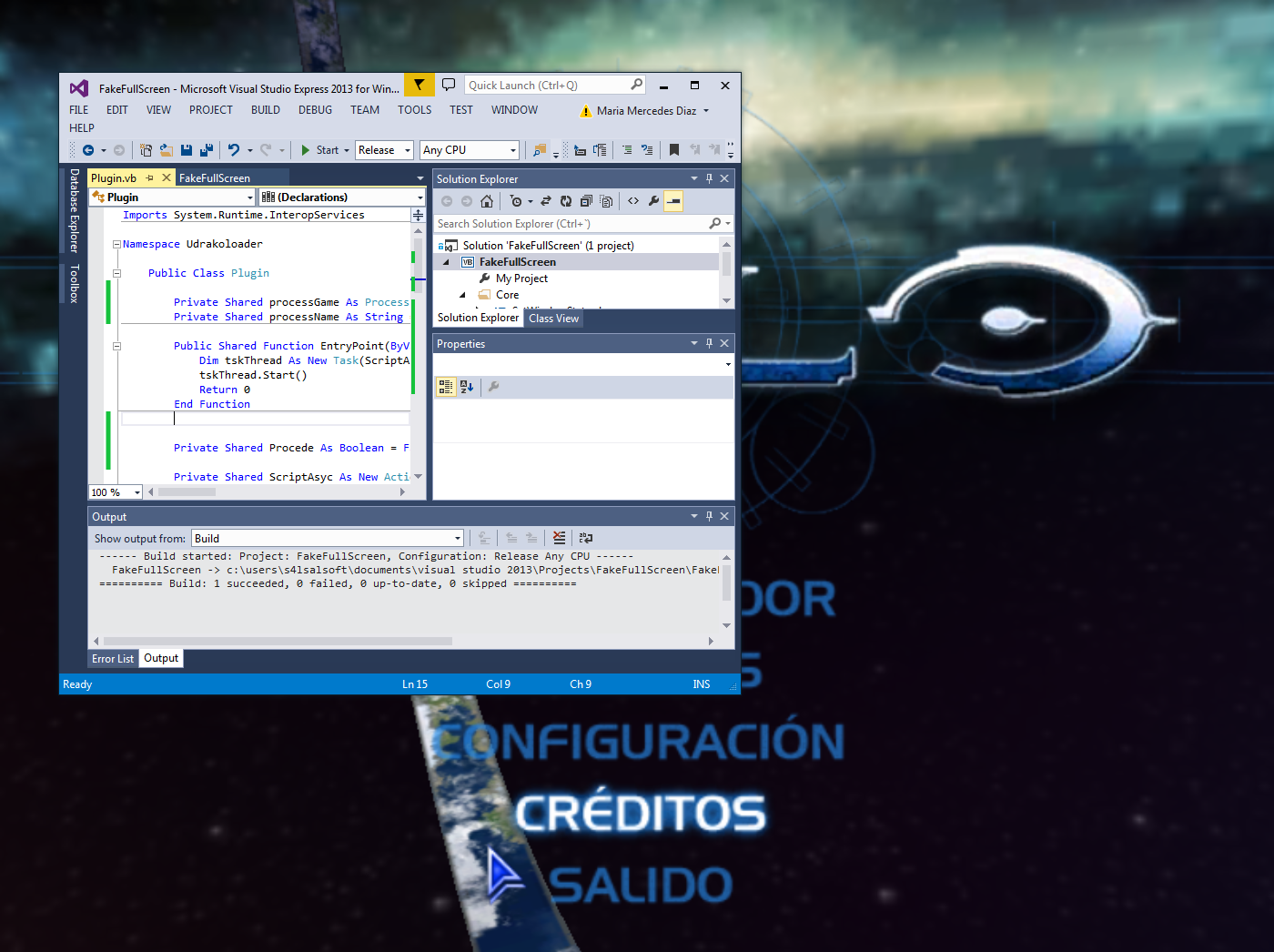This screenshot has width=1274, height=952.
Task: Click the Pending Changes Filter icon
Action: (516, 201)
